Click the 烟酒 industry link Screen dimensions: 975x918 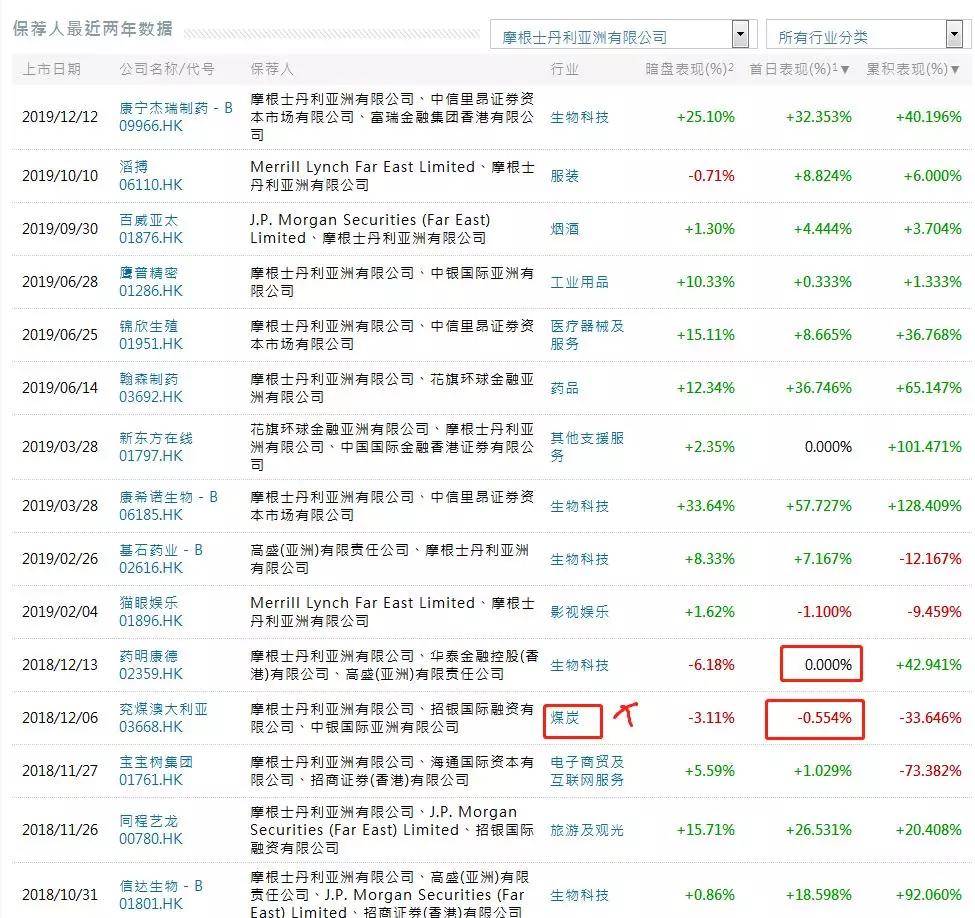coord(564,229)
